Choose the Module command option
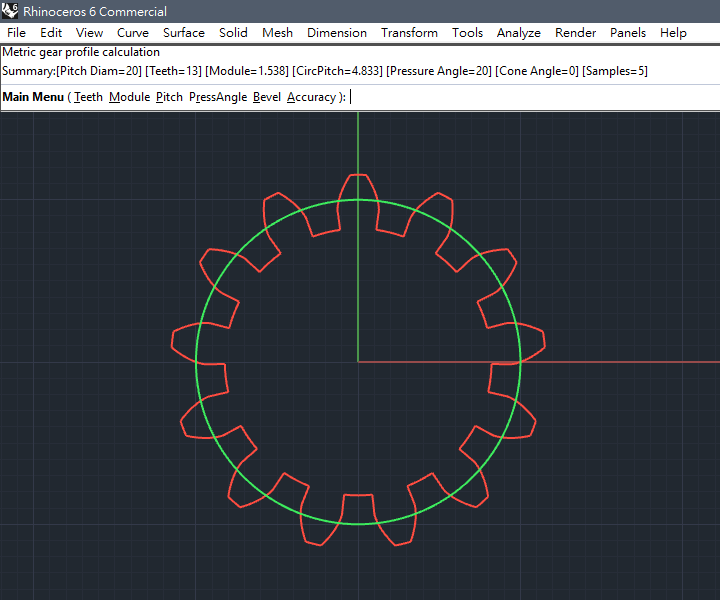This screenshot has width=720, height=600. (x=129, y=97)
